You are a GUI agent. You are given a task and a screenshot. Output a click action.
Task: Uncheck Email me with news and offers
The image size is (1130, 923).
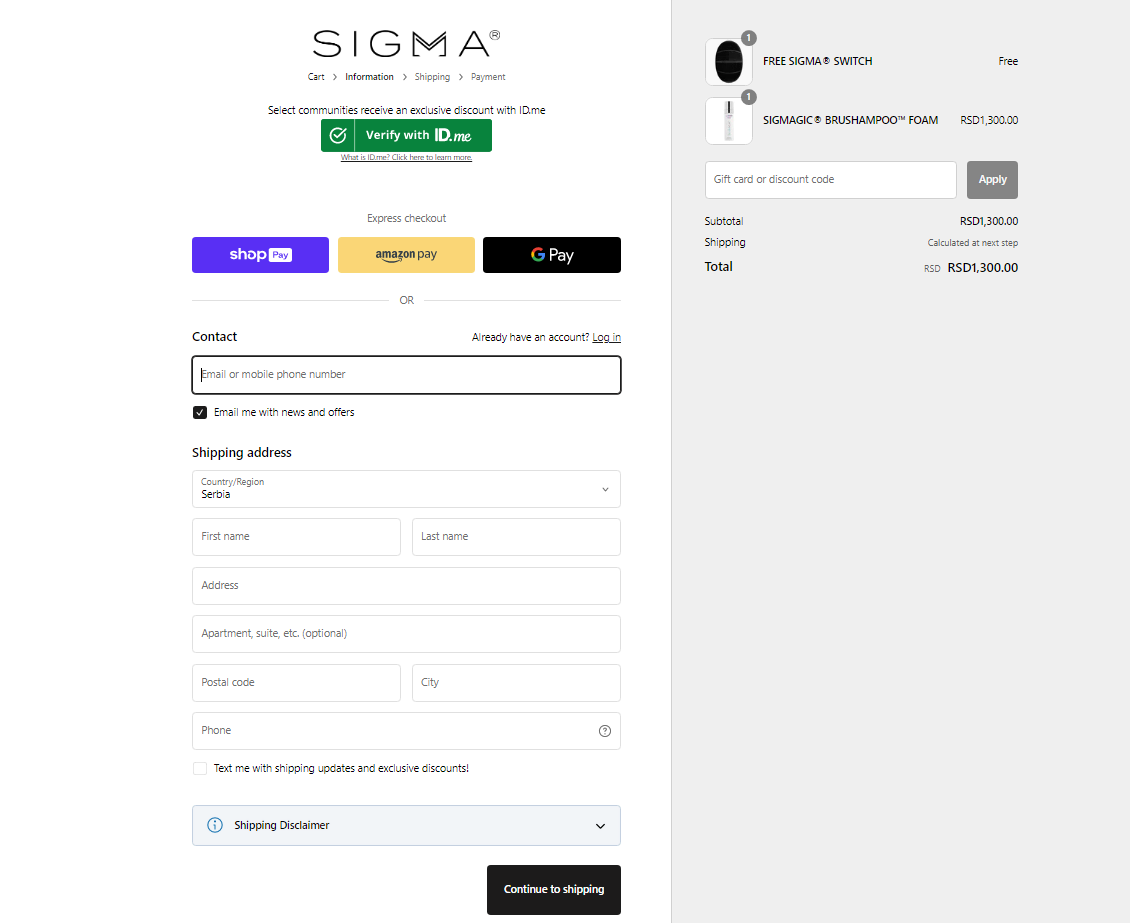[x=200, y=412]
